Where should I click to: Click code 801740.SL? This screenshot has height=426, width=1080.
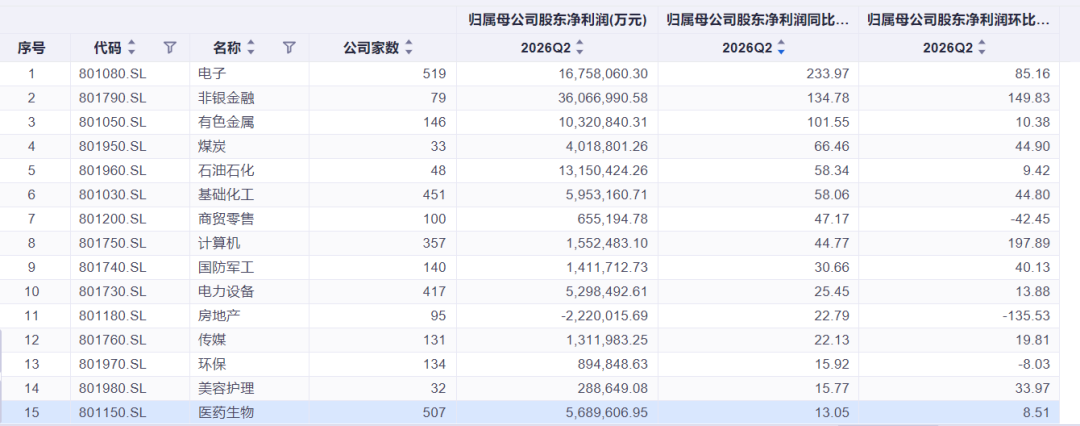click(x=112, y=267)
